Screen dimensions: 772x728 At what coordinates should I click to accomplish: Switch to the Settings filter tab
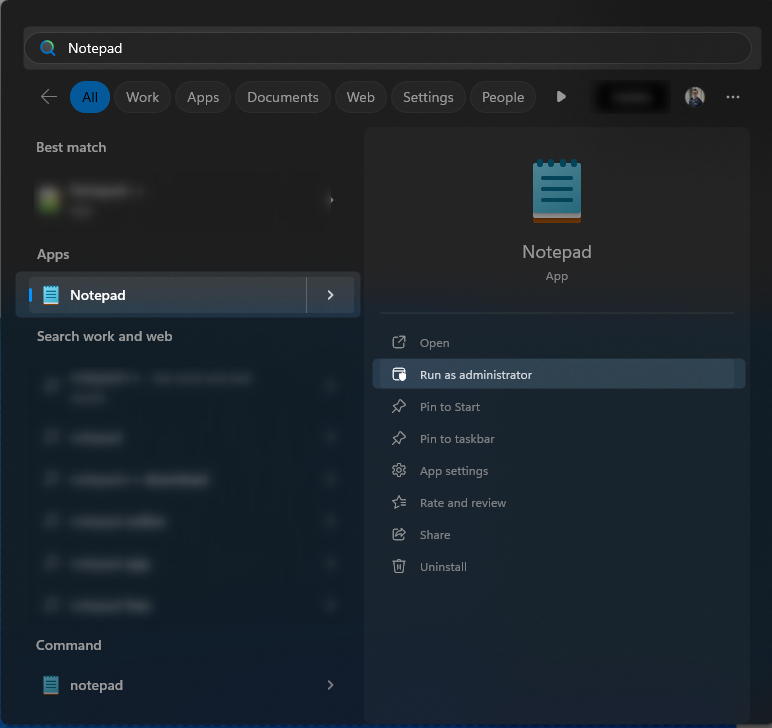click(428, 97)
